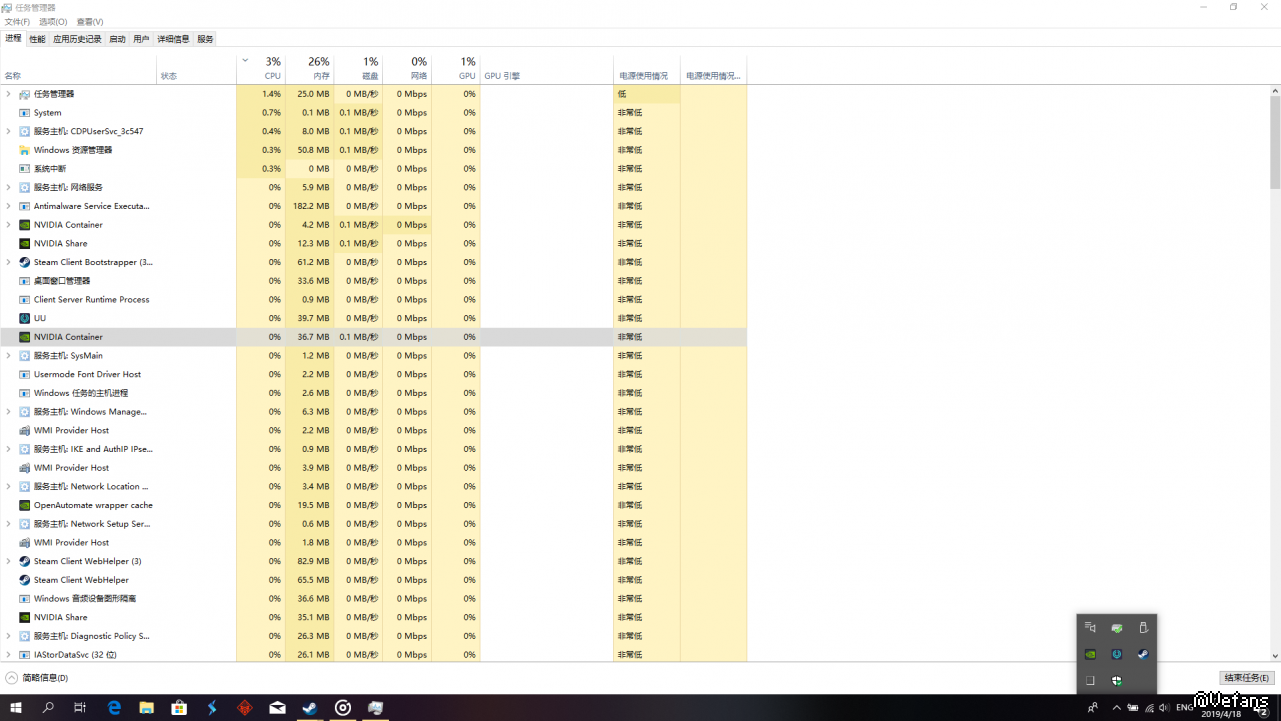Click the UU icon in the tray popup
Screen dimensions: 1281x721
click(x=1117, y=654)
